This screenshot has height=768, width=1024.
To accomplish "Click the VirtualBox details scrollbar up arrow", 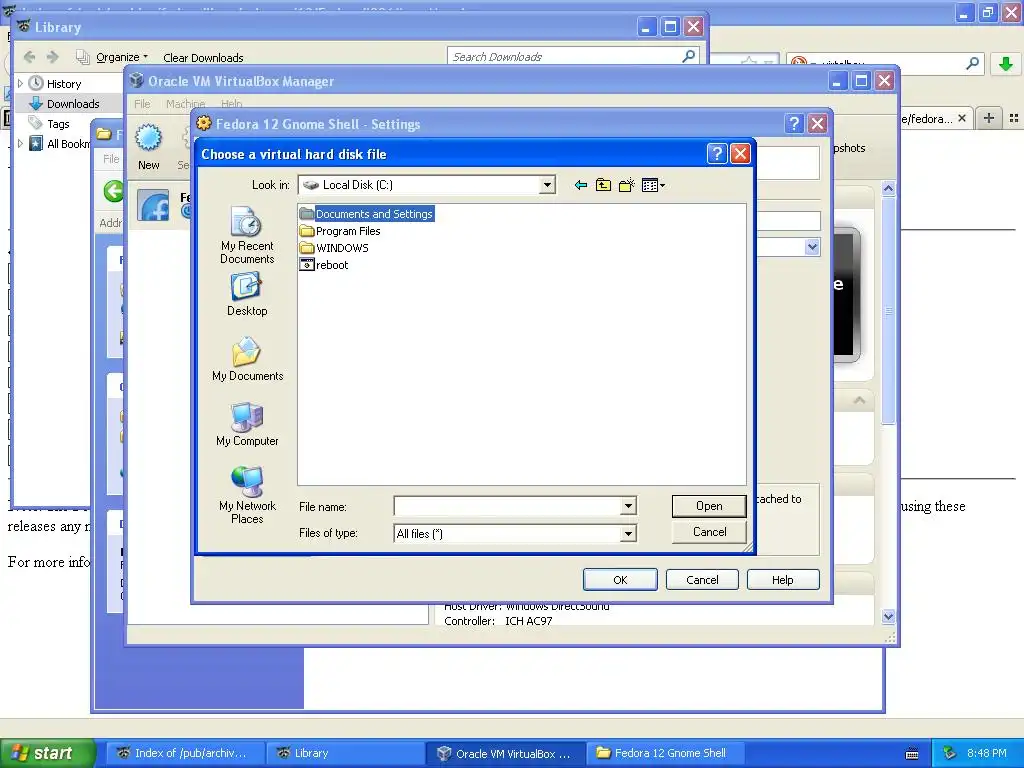I will pyautogui.click(x=888, y=189).
